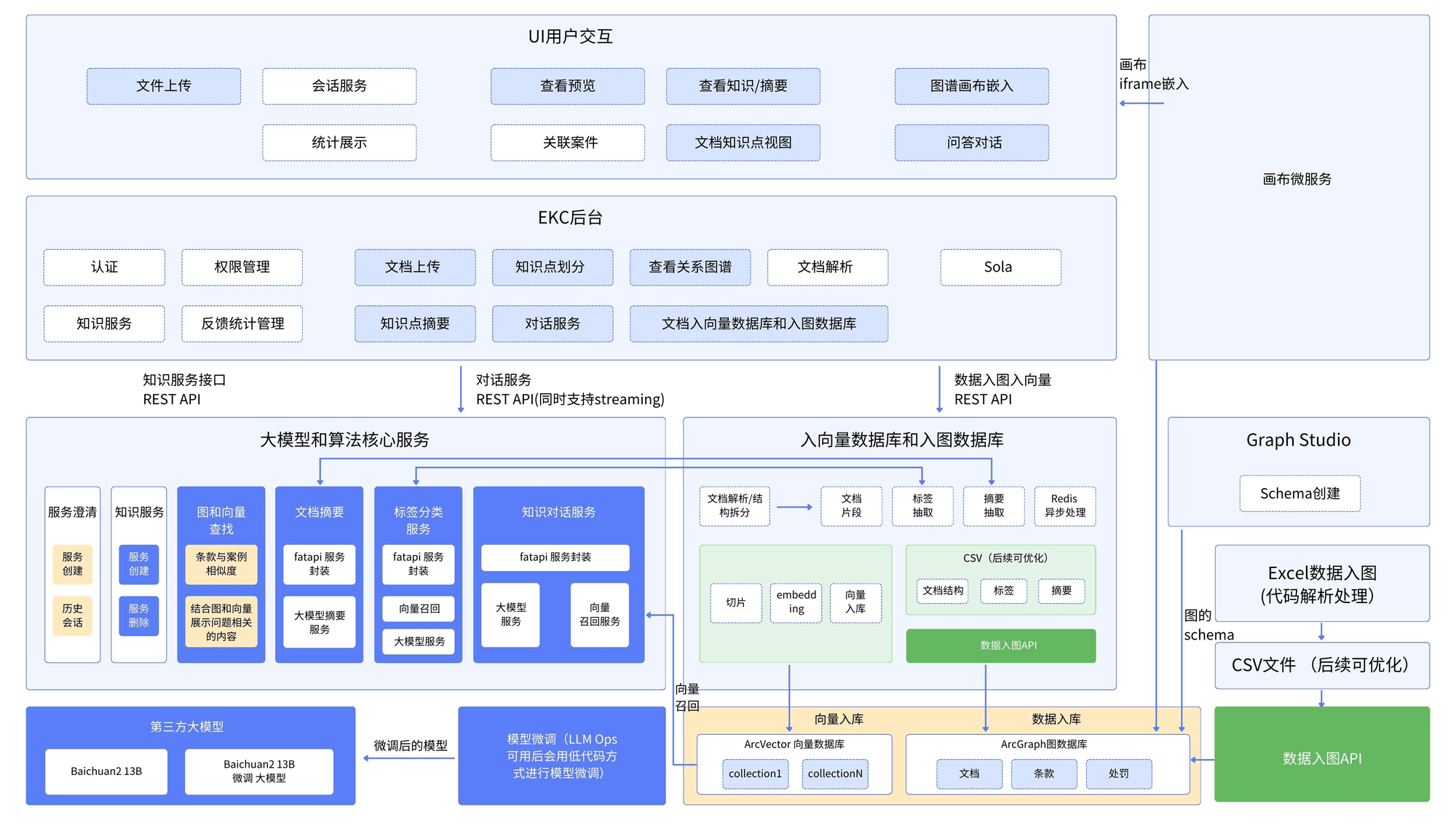This screenshot has width=1456, height=834.
Task: Select the 向量召回服务 box in 知识对话服务
Action: (599, 614)
